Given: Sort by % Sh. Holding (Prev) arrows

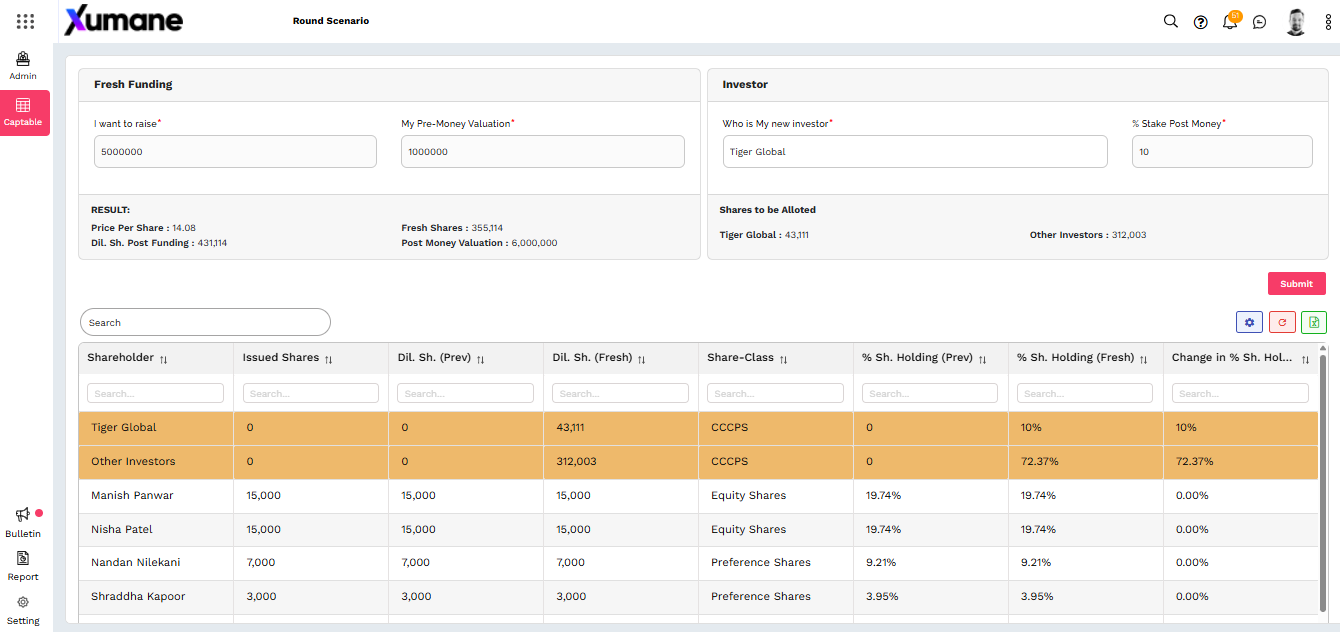Looking at the screenshot, I should [x=982, y=359].
